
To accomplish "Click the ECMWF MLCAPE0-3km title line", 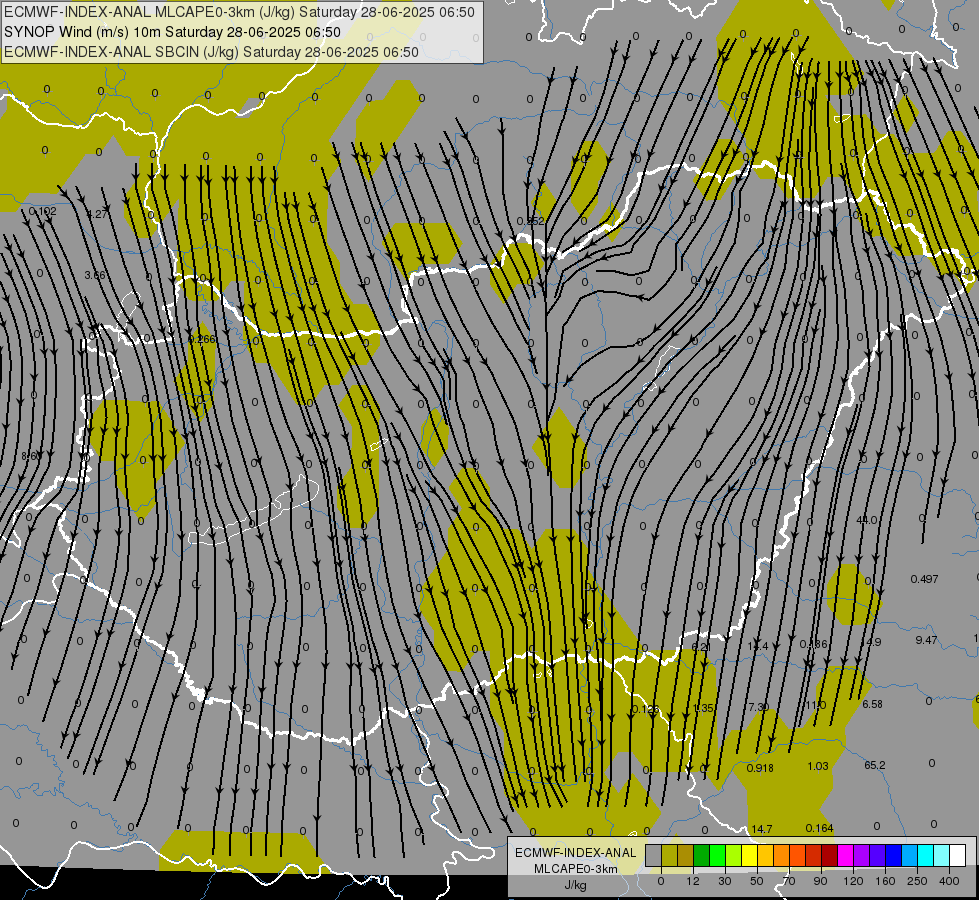I will [239, 12].
